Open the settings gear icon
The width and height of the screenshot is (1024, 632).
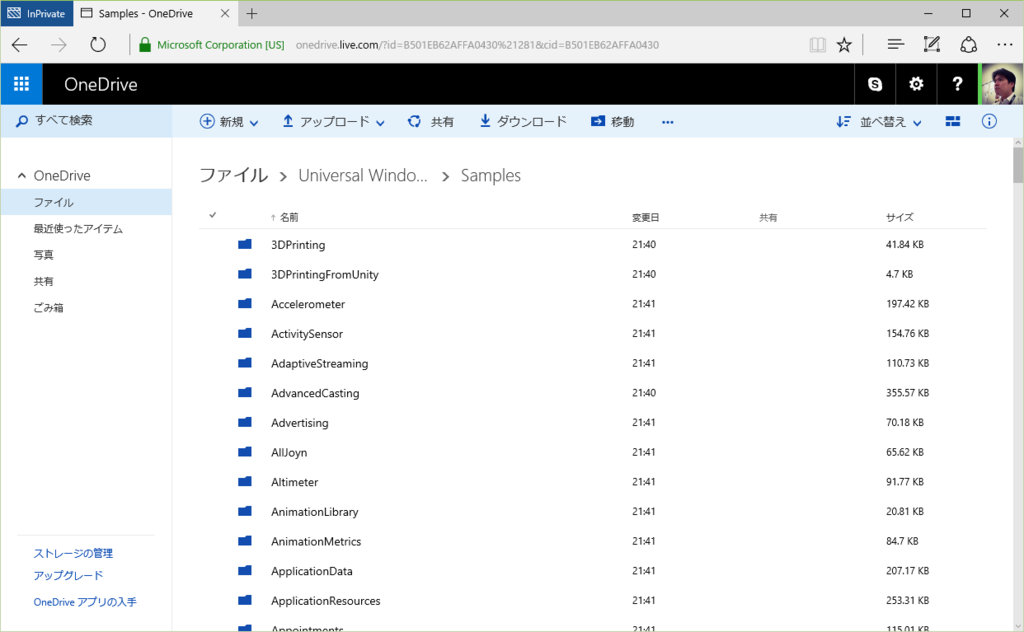[916, 84]
